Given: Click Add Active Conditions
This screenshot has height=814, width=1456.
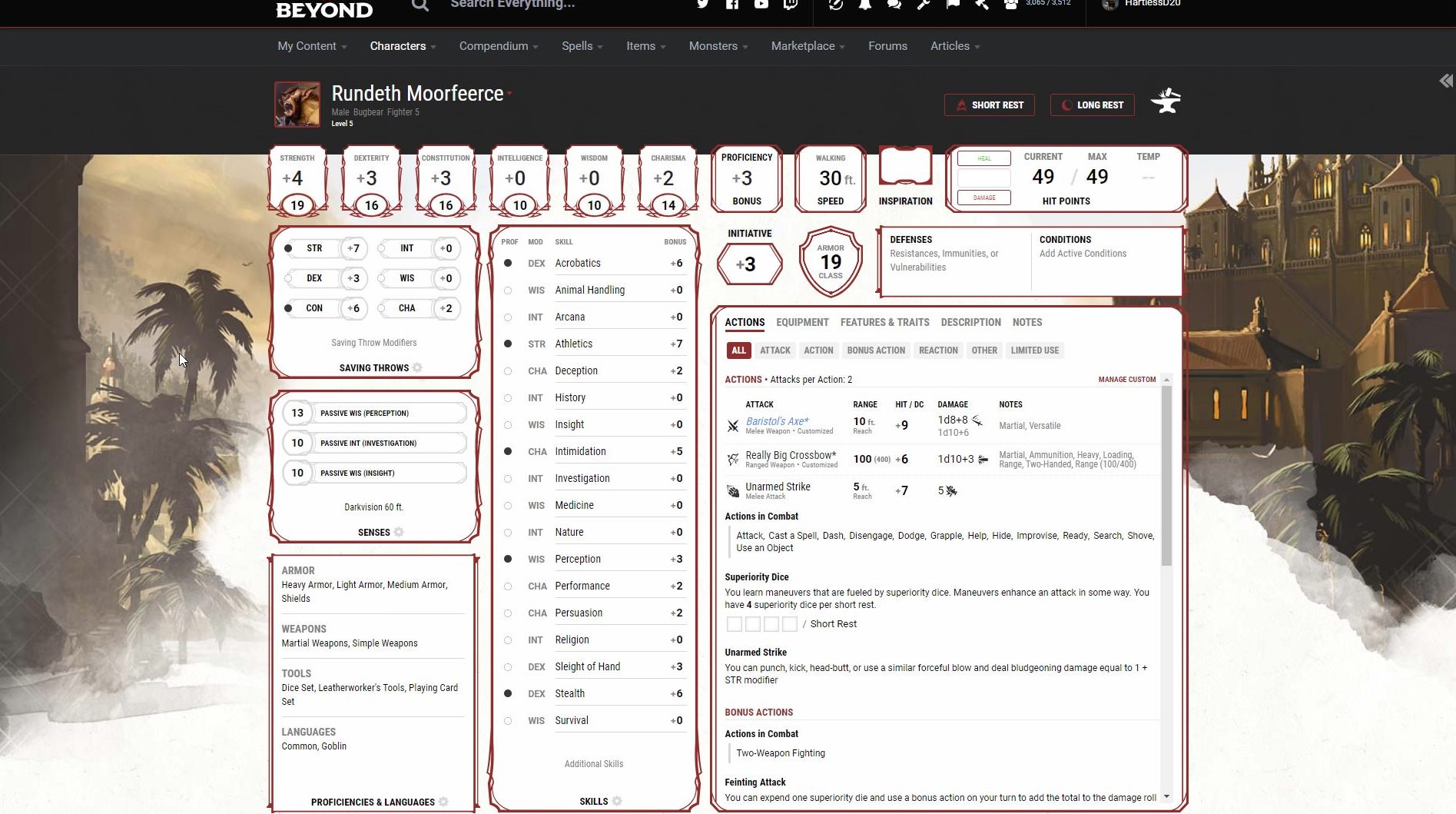Looking at the screenshot, I should point(1083,254).
